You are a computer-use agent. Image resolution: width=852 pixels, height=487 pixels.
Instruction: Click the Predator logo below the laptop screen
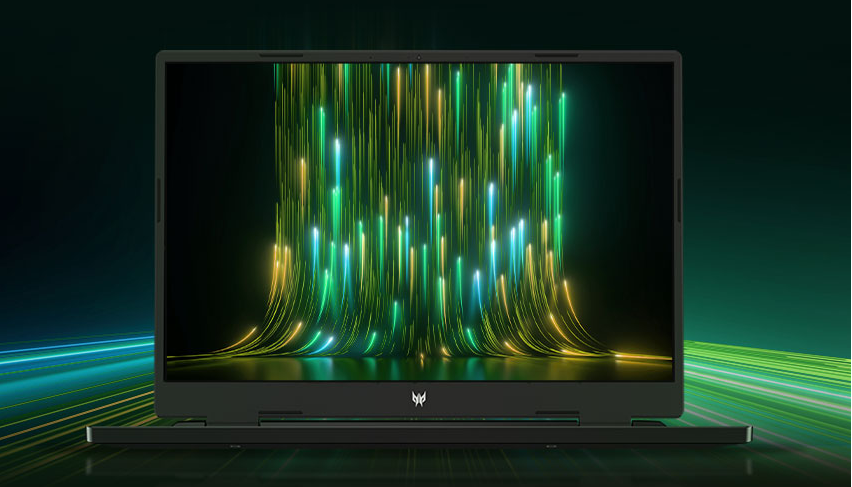[418, 398]
